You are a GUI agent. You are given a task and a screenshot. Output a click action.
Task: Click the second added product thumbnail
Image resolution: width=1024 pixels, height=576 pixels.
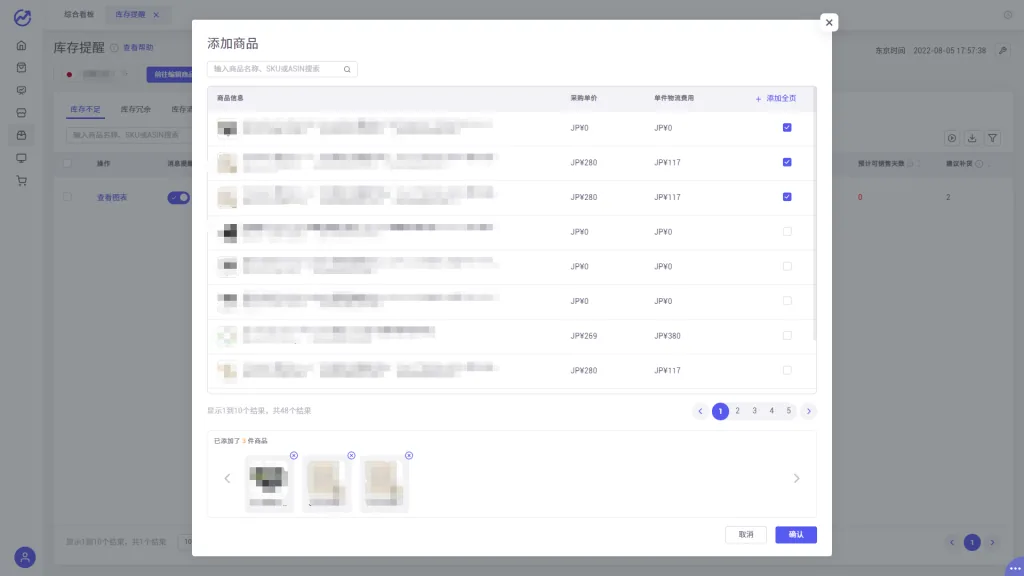click(x=327, y=484)
